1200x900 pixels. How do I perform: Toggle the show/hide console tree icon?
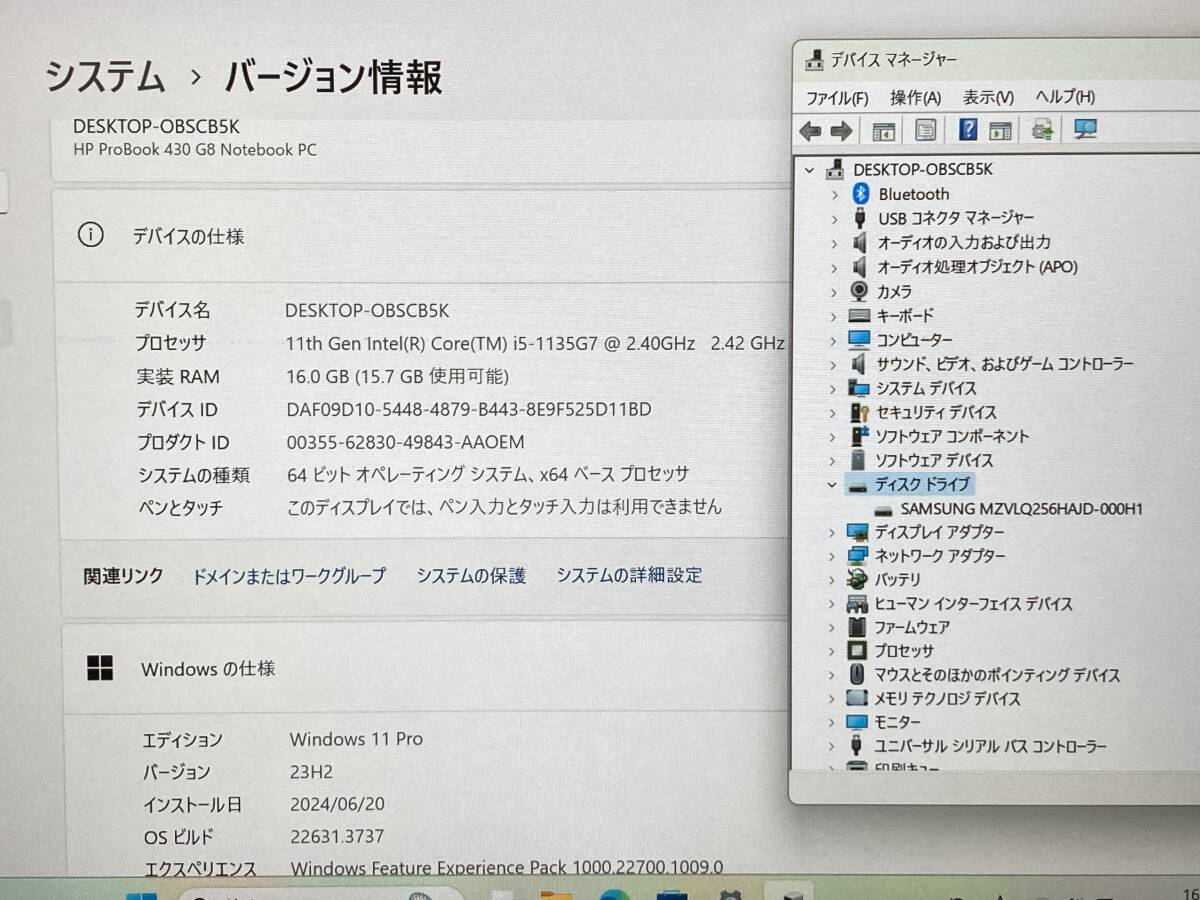pos(883,131)
